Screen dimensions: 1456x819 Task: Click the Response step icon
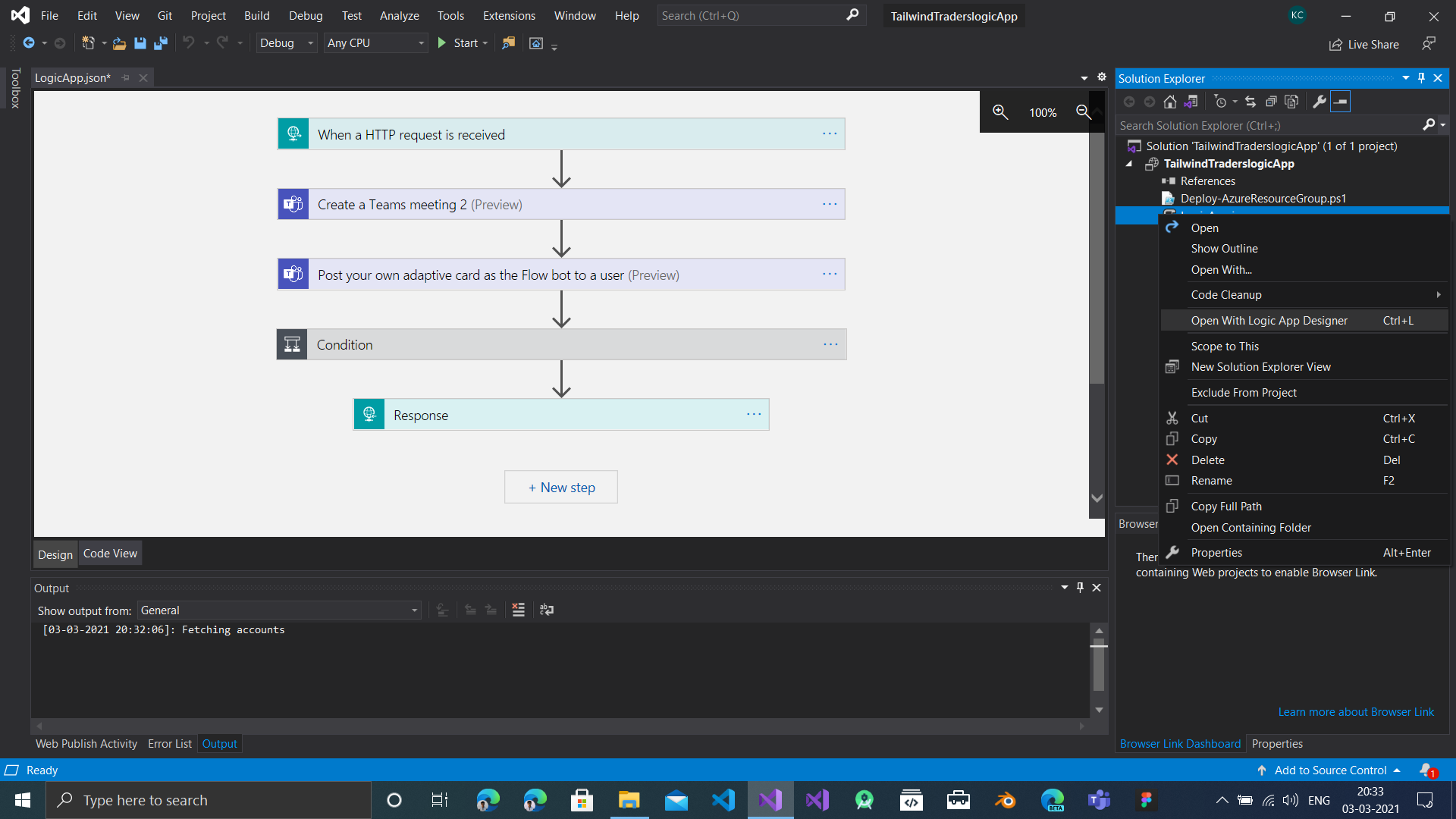point(369,415)
